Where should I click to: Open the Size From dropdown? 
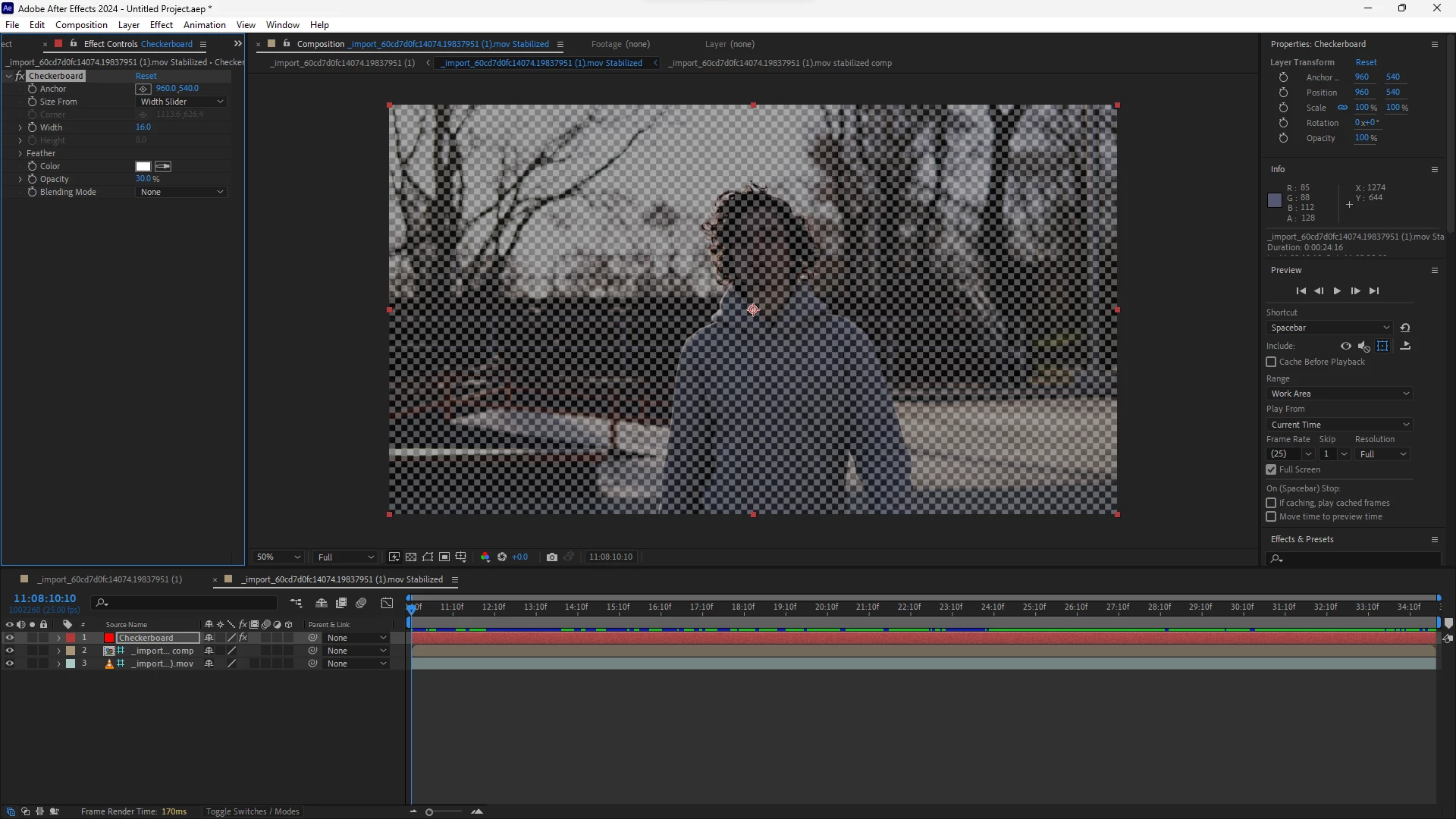182,102
